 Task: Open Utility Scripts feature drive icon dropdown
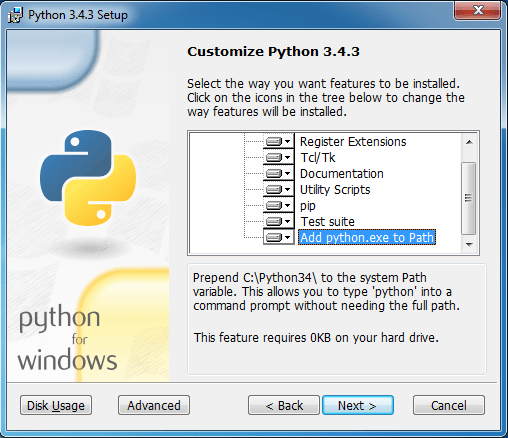click(x=278, y=189)
